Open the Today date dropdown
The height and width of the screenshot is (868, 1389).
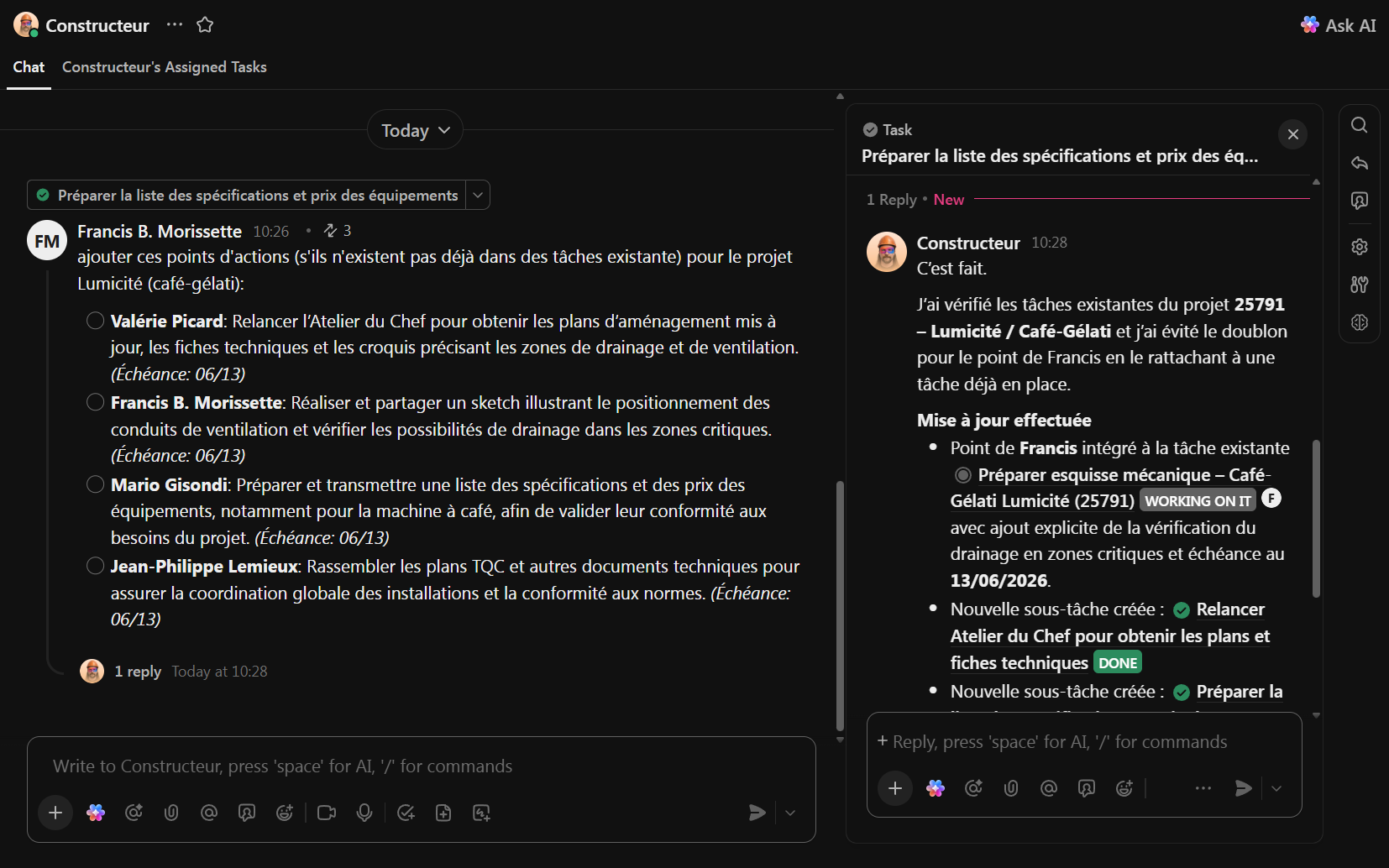click(x=415, y=130)
